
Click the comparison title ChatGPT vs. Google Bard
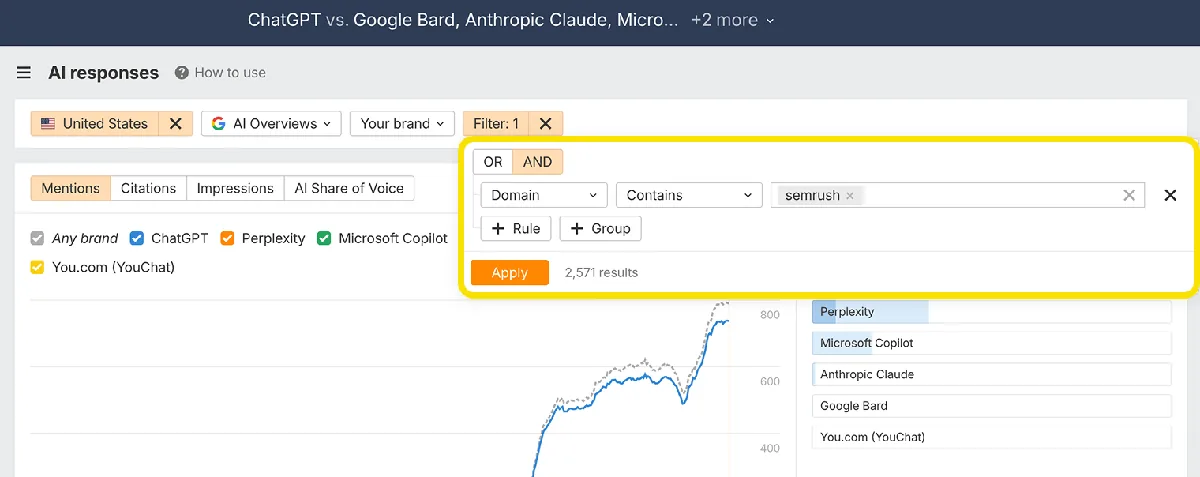(463, 20)
